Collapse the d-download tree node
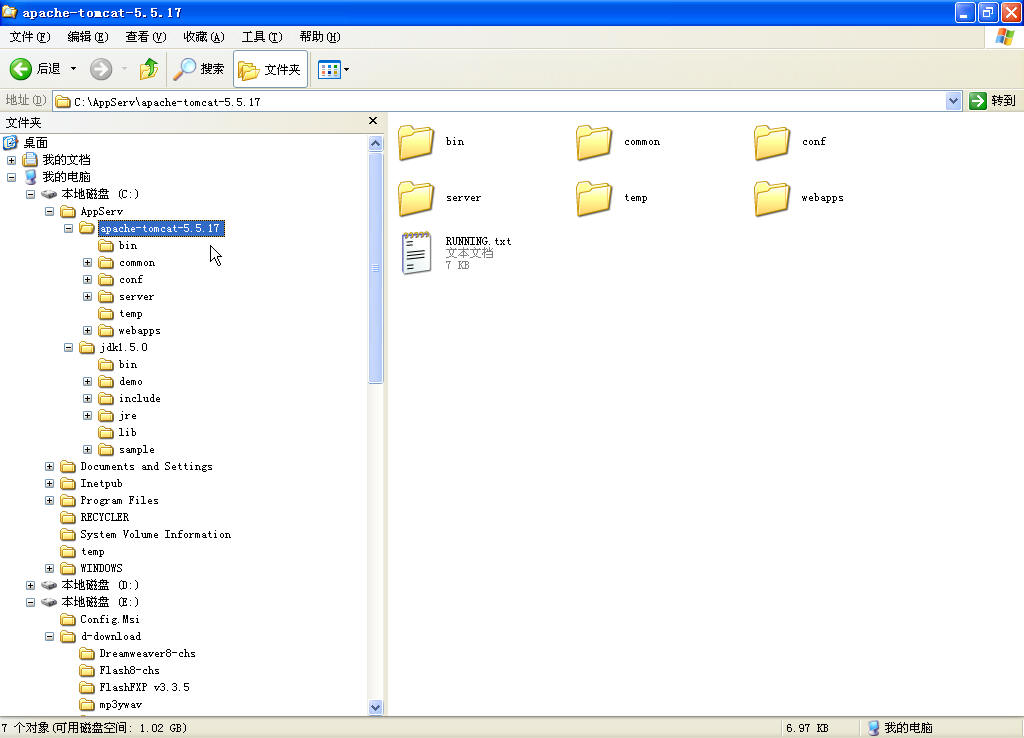Viewport: 1024px width, 738px height. click(49, 636)
